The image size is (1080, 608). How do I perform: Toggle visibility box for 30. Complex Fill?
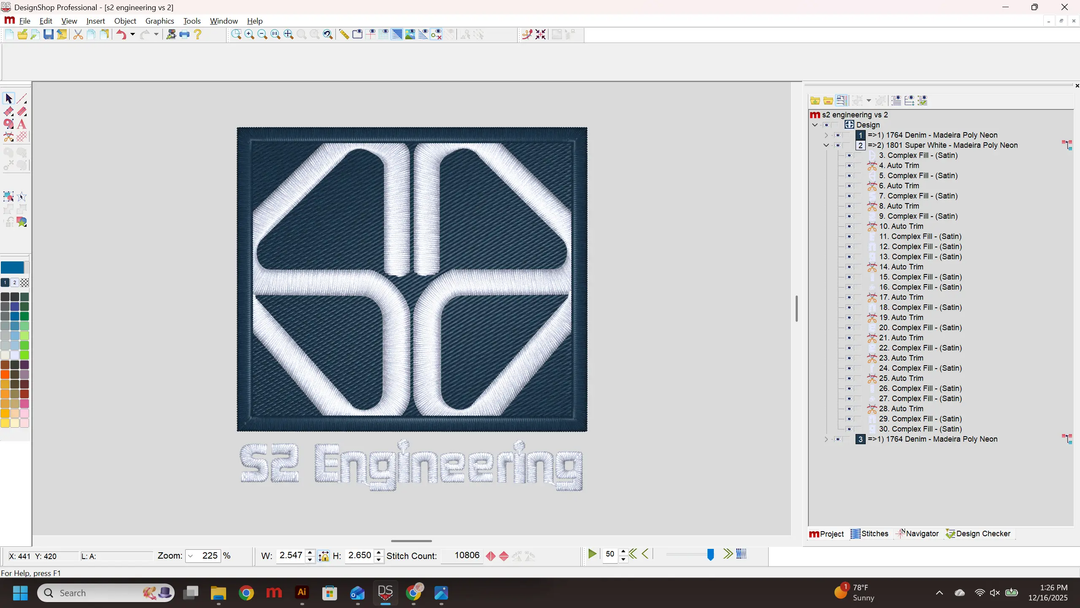tap(849, 429)
